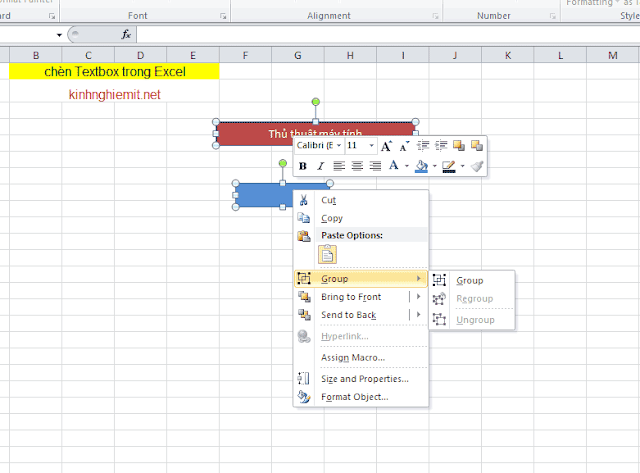Click the Format Object icon
Image resolution: width=640 pixels, height=473 pixels.
pos(304,397)
